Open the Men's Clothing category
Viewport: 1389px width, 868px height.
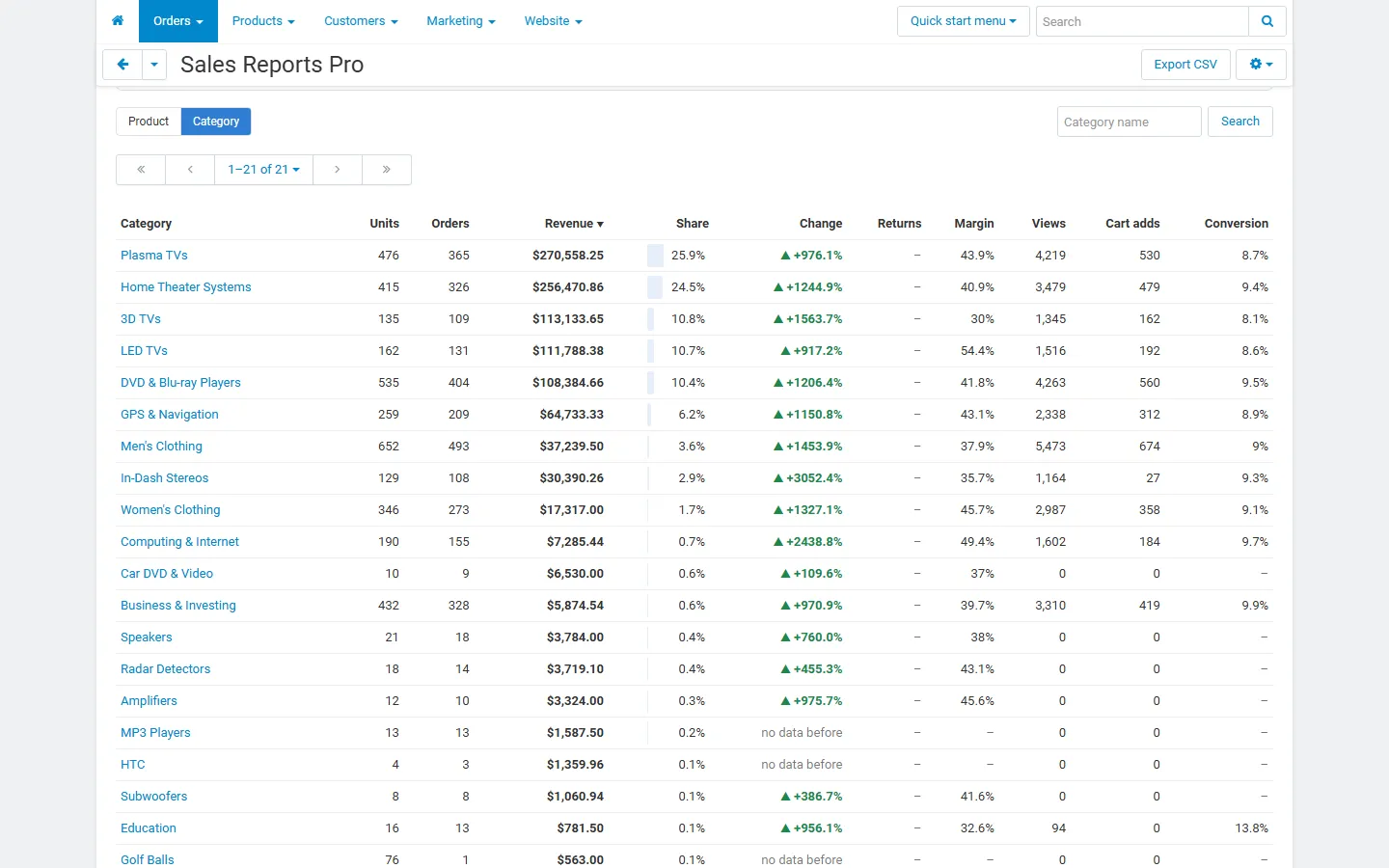(161, 447)
